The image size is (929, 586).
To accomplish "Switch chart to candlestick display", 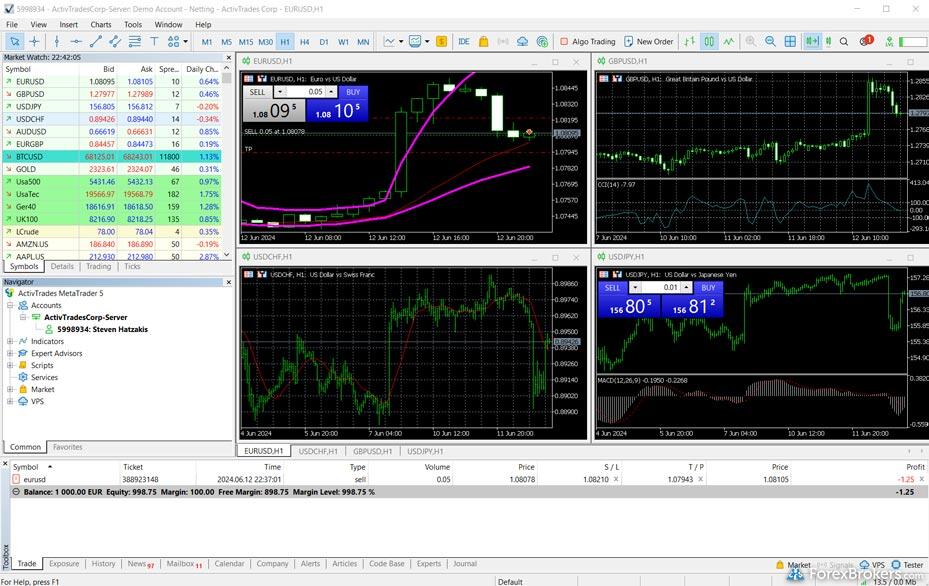I will click(709, 41).
